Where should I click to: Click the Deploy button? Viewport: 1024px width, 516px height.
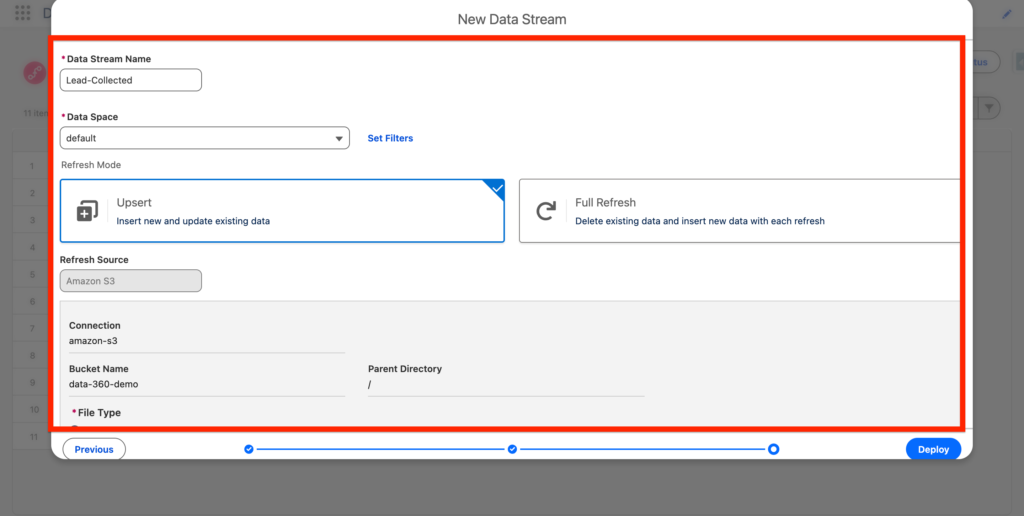(x=933, y=450)
